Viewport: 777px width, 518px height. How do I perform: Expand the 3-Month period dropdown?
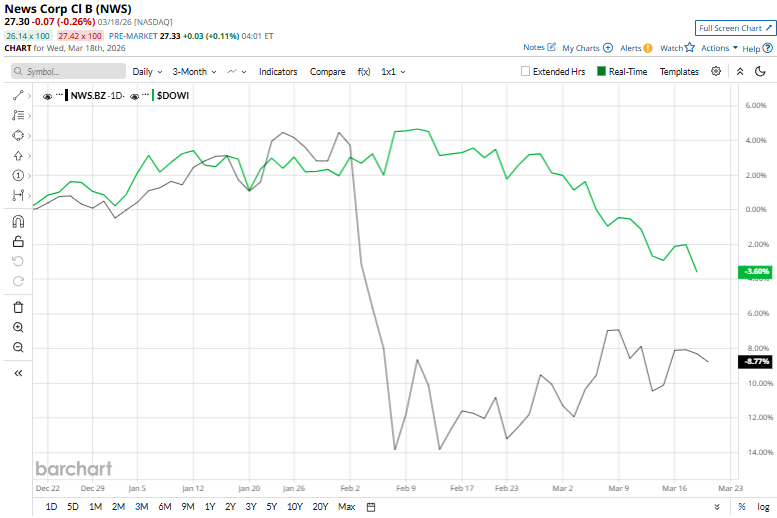pyautogui.click(x=195, y=72)
